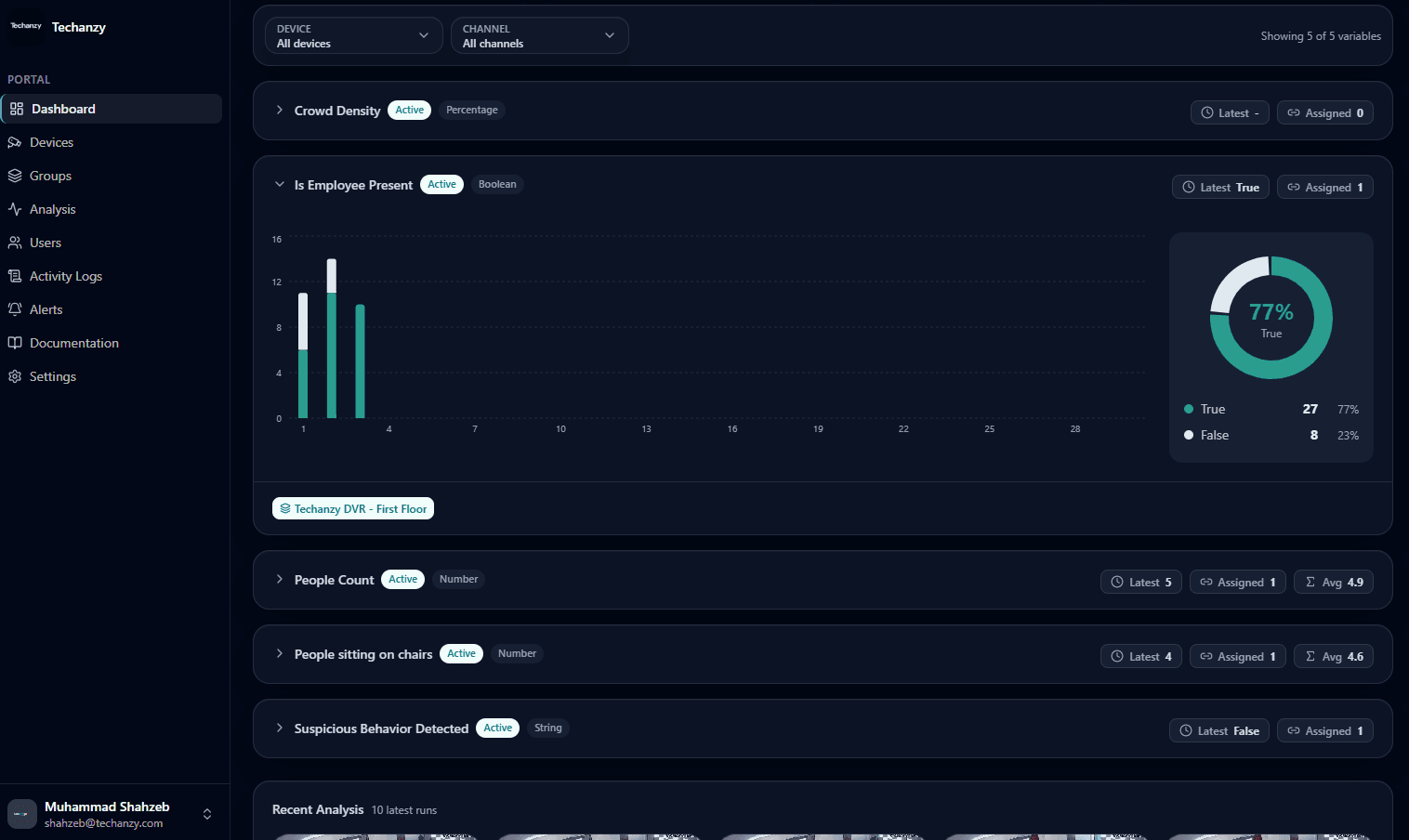Expand the People Count variable row
The image size is (1409, 840).
[x=279, y=579]
